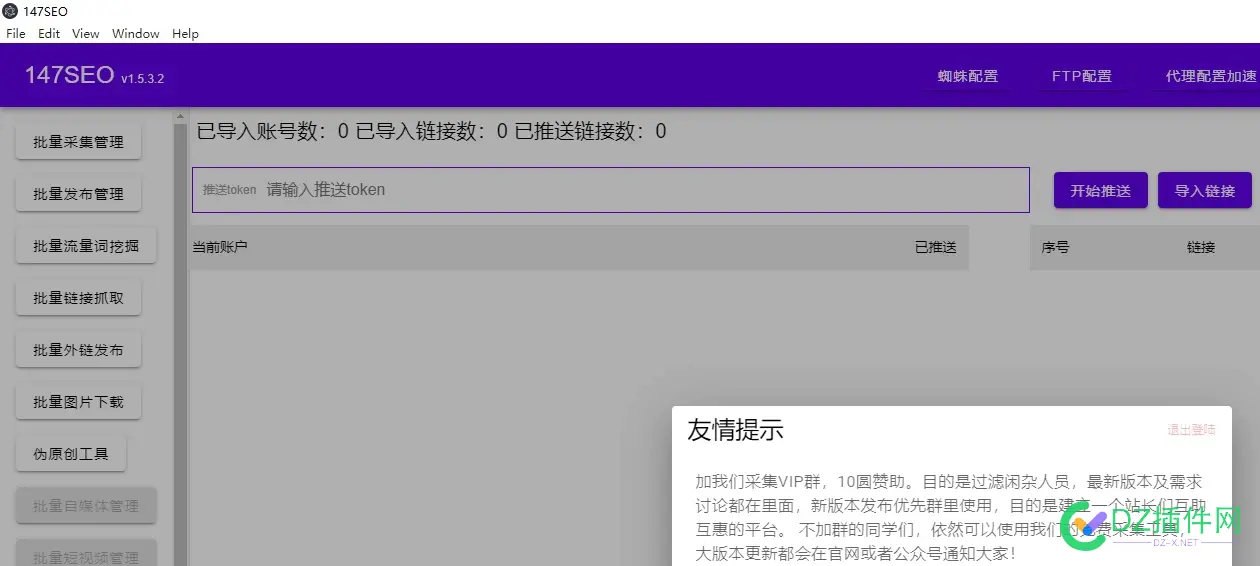Click the 序号 column header

click(x=1055, y=247)
